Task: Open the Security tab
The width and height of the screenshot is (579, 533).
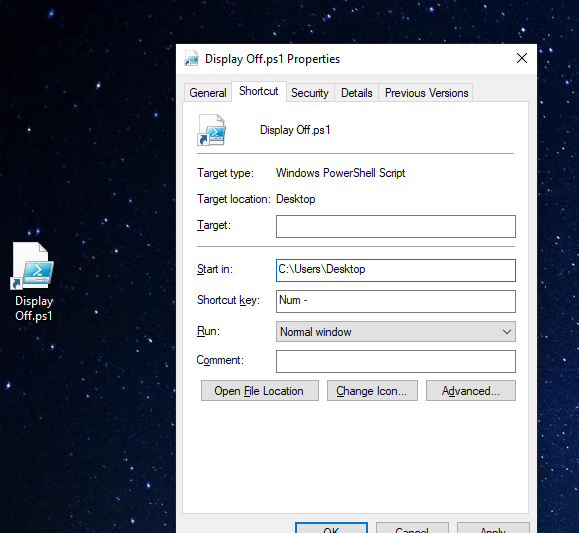Action: (309, 93)
